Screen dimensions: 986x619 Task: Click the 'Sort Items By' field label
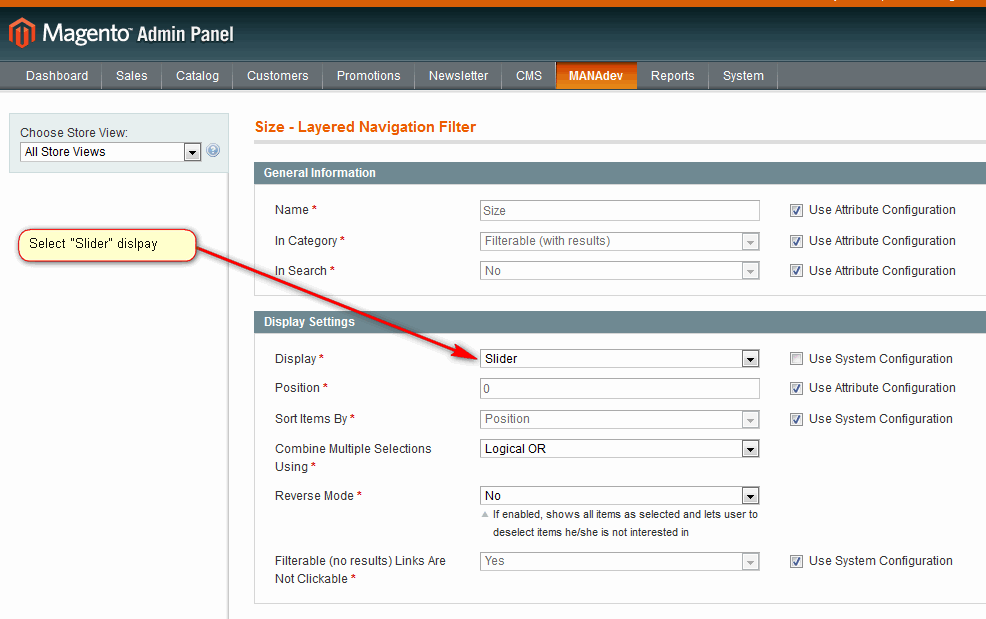click(311, 419)
